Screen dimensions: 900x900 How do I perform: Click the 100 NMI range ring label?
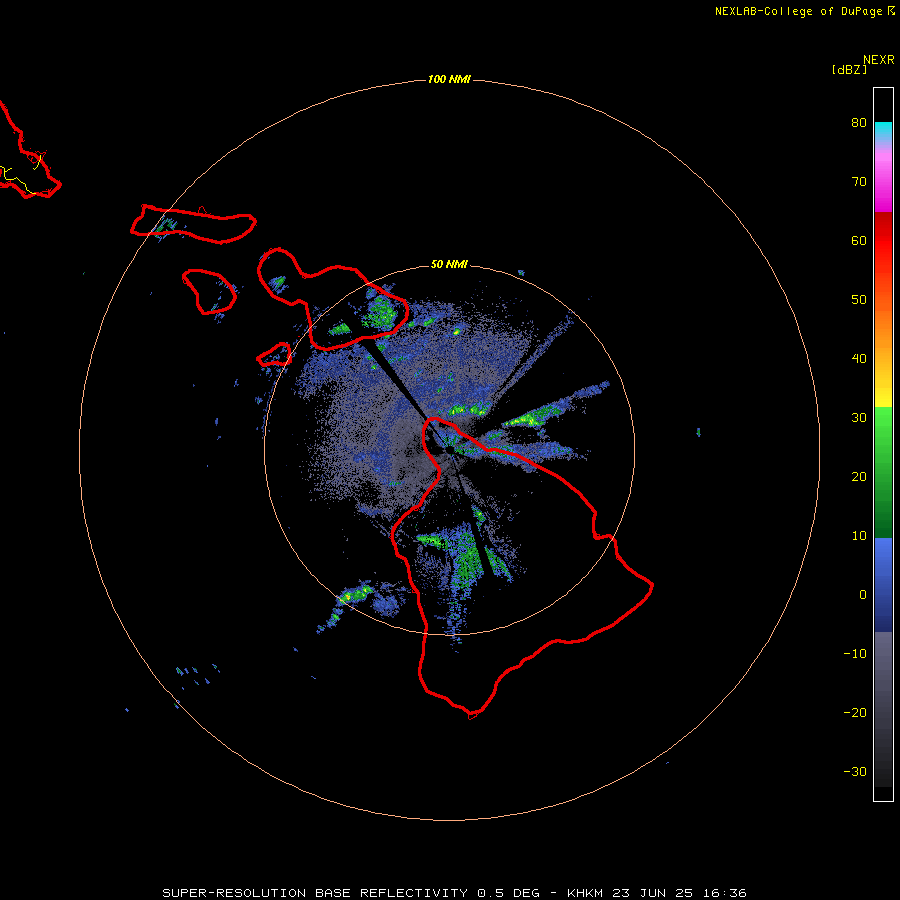449,79
